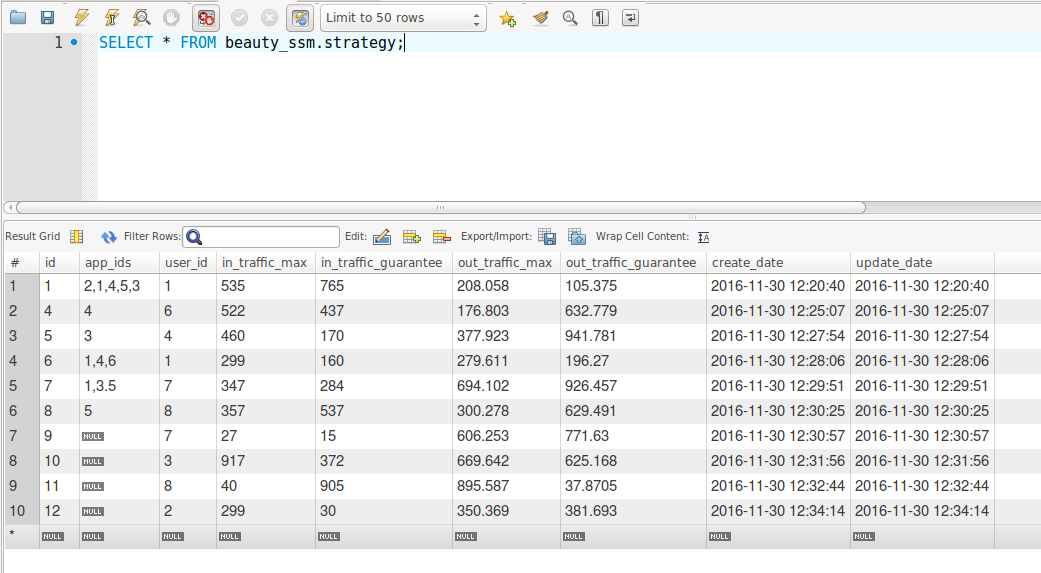The width and height of the screenshot is (1041, 573).
Task: Select the breakpoint dot beside line 1
Action: [x=74, y=42]
